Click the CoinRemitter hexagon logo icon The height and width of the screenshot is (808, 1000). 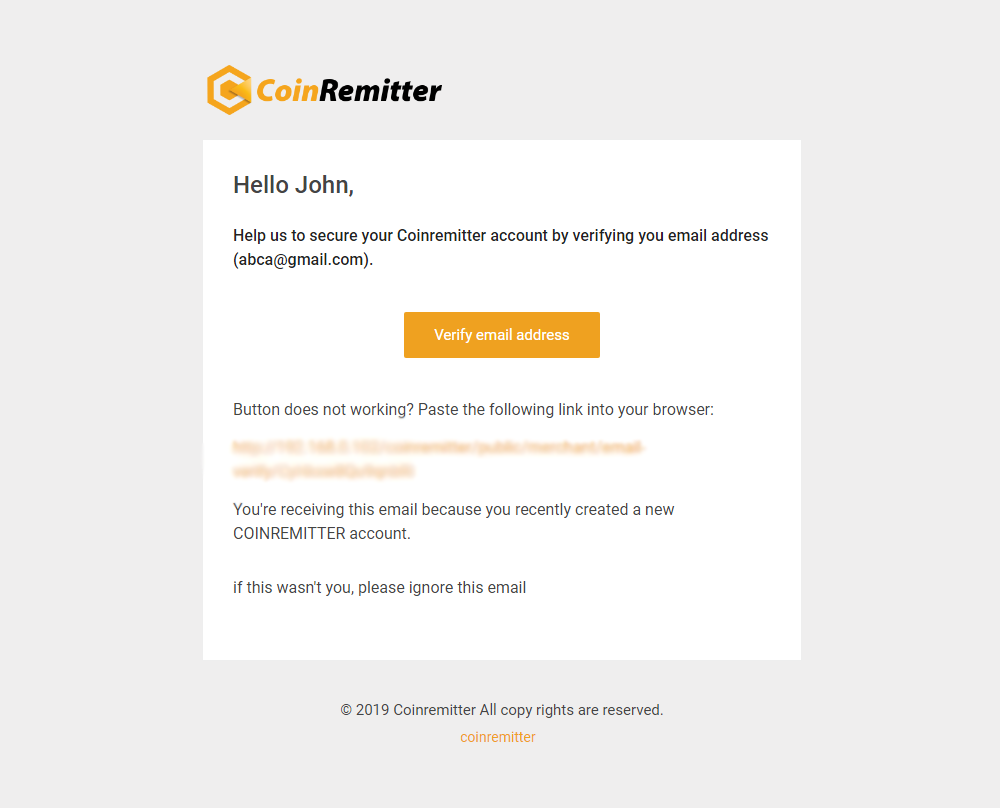(x=229, y=90)
